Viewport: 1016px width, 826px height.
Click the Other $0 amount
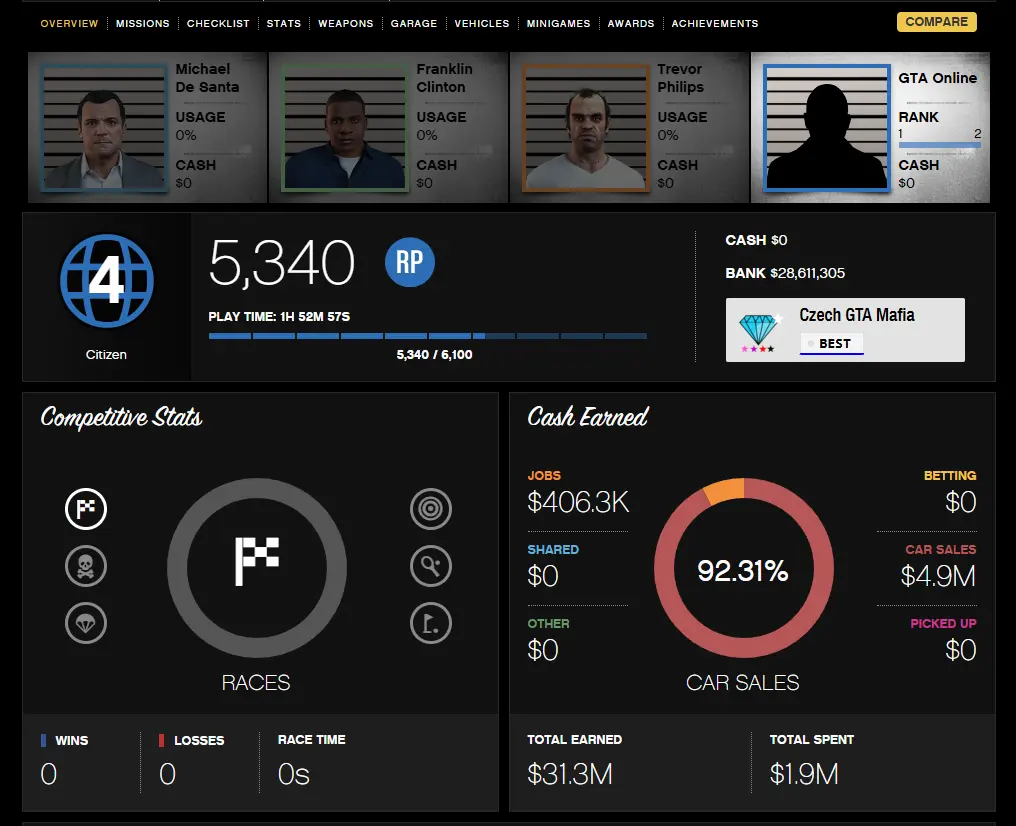pyautogui.click(x=543, y=650)
